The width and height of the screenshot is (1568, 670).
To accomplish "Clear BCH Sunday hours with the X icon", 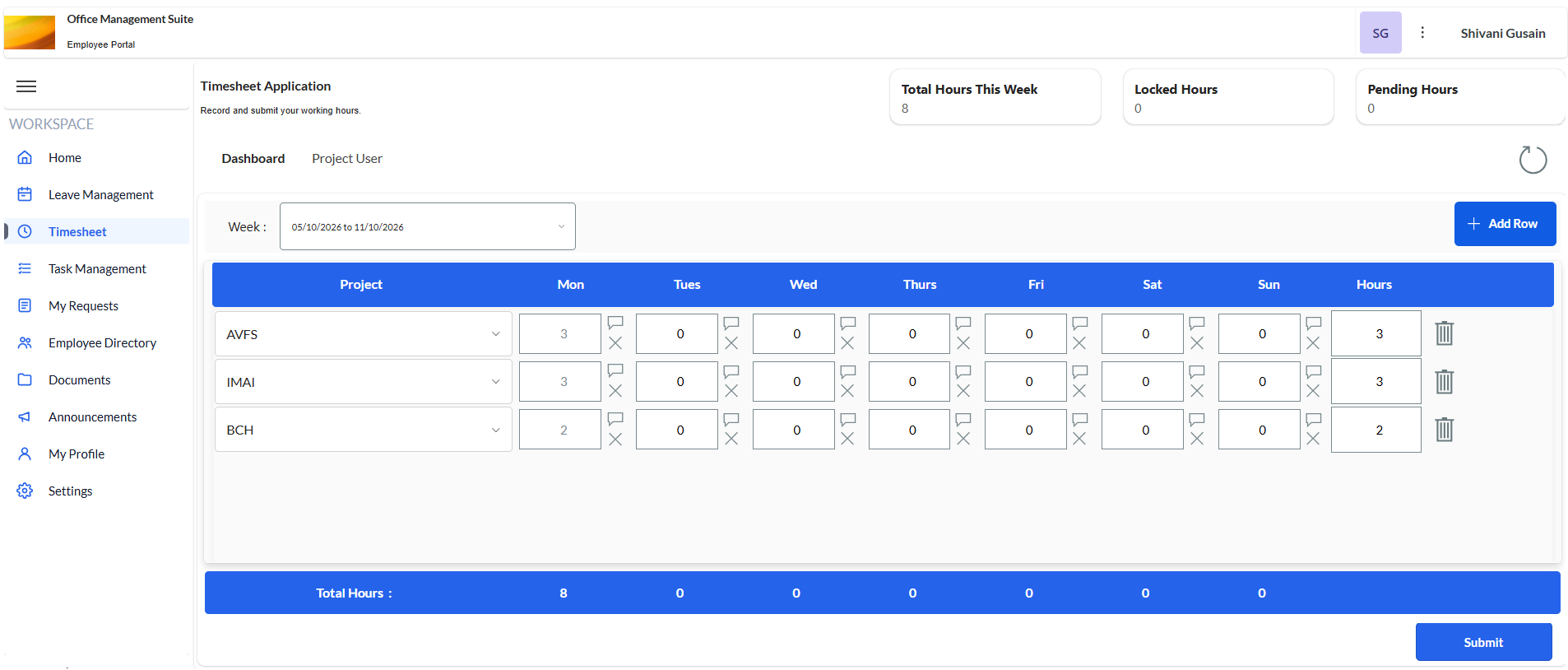I will tap(1313, 440).
